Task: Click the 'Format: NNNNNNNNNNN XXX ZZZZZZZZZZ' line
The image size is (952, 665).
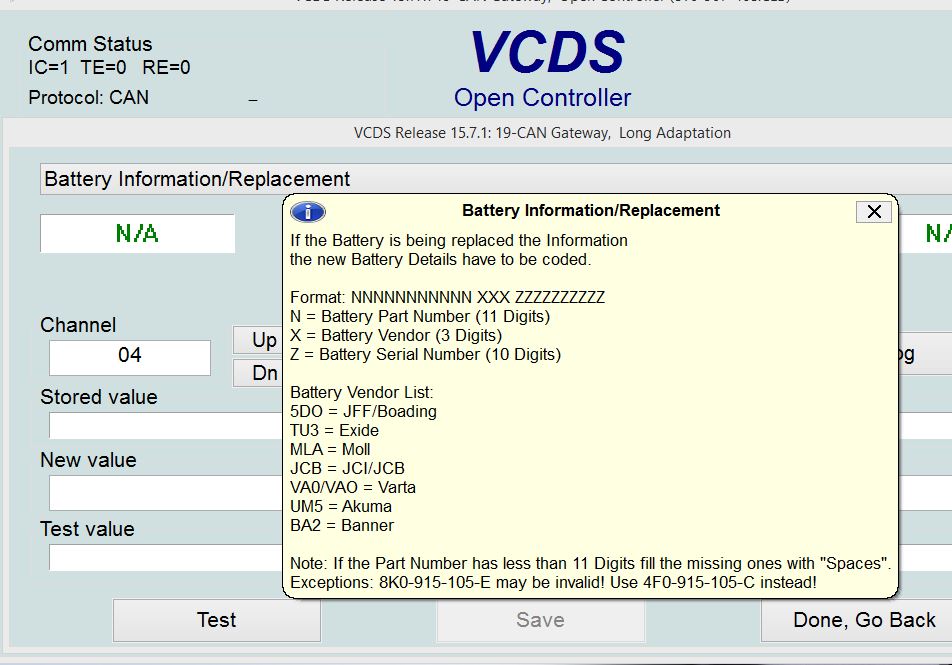Action: tap(447, 298)
